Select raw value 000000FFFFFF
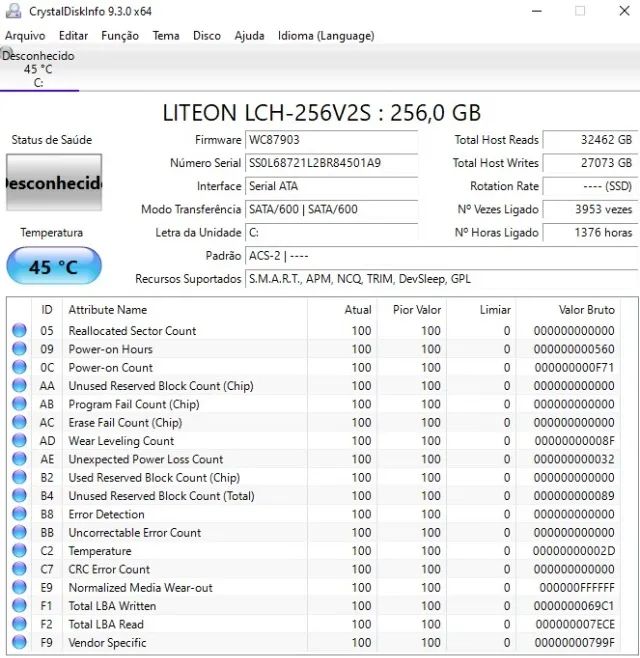Viewport: 640px width, 658px height. (x=577, y=588)
